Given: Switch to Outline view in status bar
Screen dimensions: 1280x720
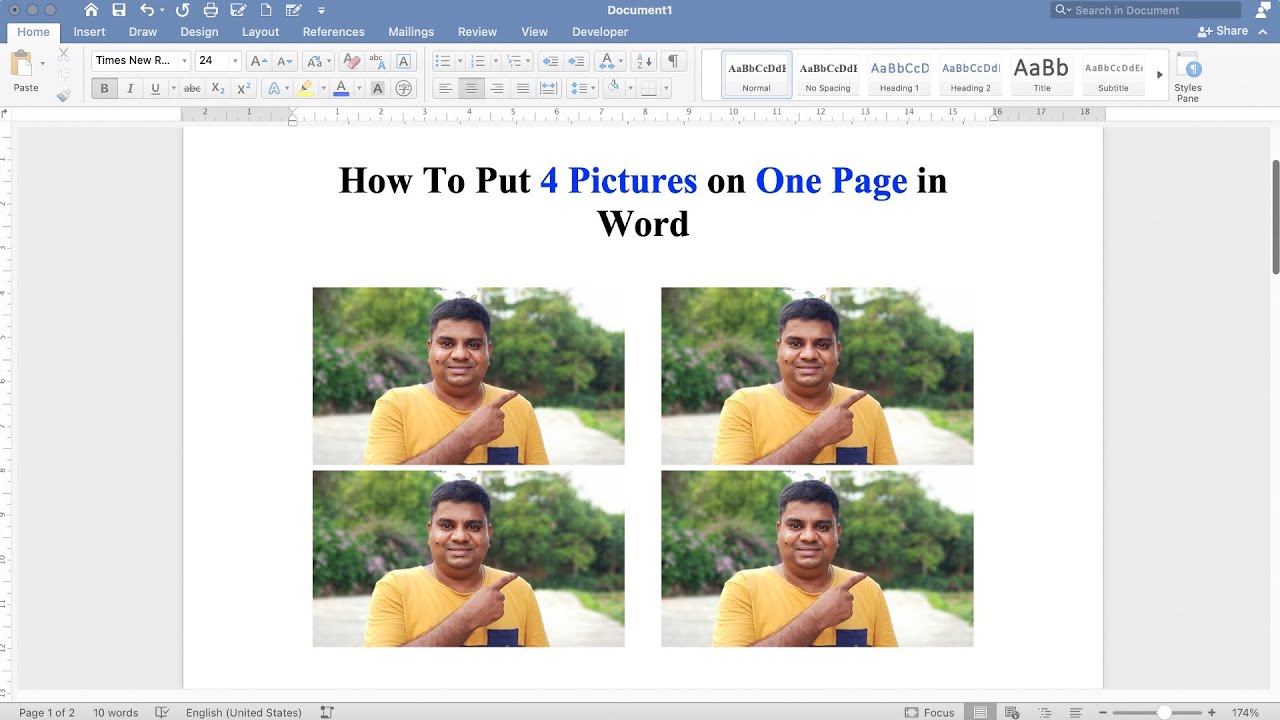Looking at the screenshot, I should (x=1044, y=712).
